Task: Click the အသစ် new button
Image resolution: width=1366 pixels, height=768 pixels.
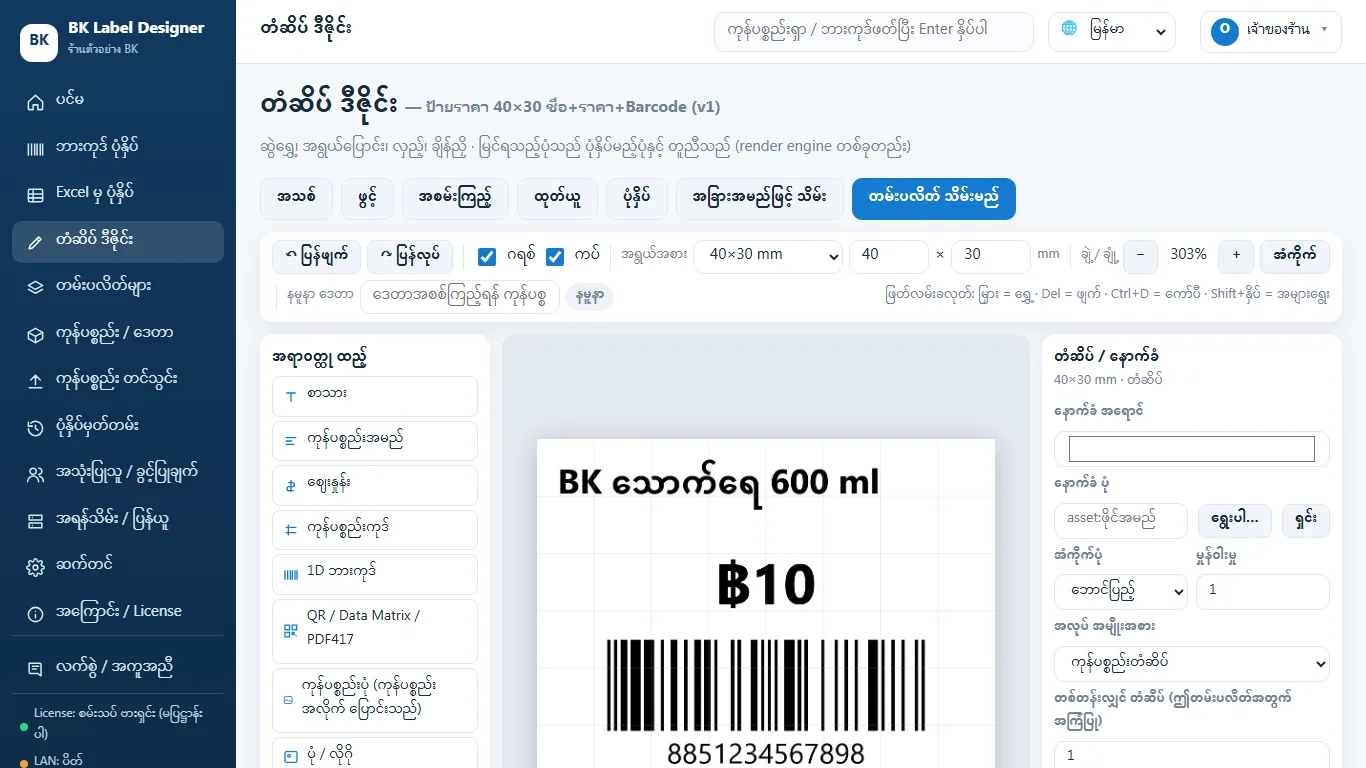Action: pyautogui.click(x=296, y=198)
